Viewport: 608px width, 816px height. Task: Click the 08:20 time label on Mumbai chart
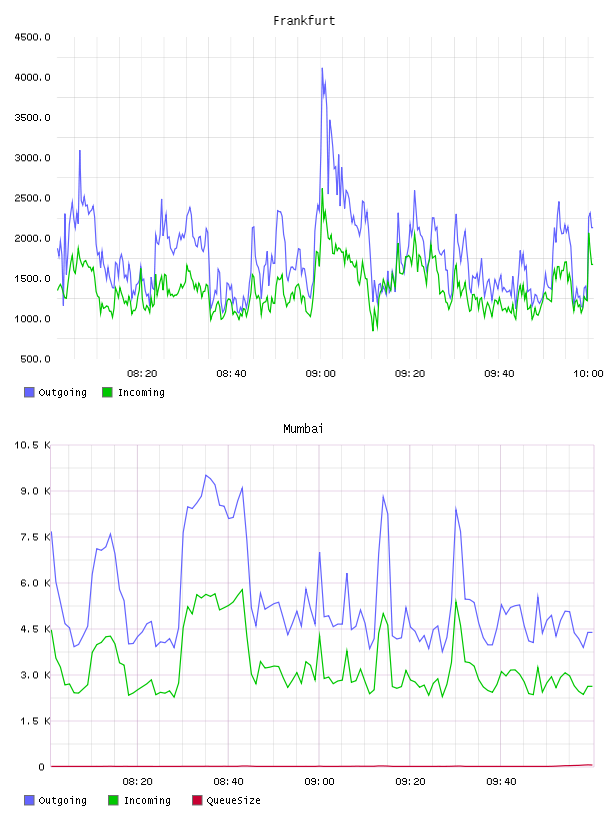(137, 781)
